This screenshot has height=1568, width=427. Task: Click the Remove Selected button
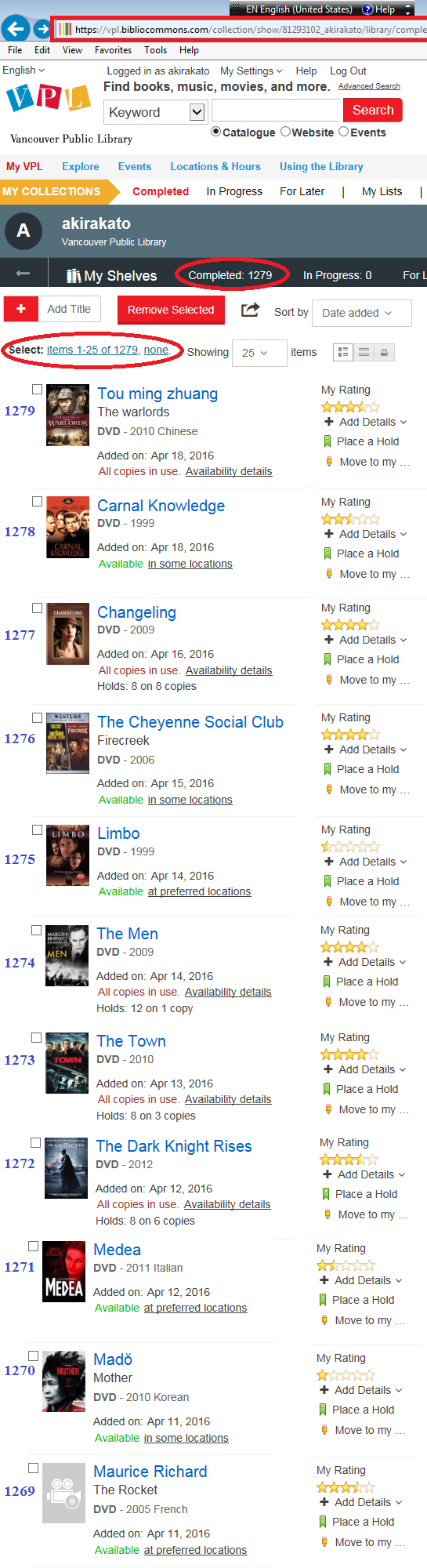click(x=171, y=310)
